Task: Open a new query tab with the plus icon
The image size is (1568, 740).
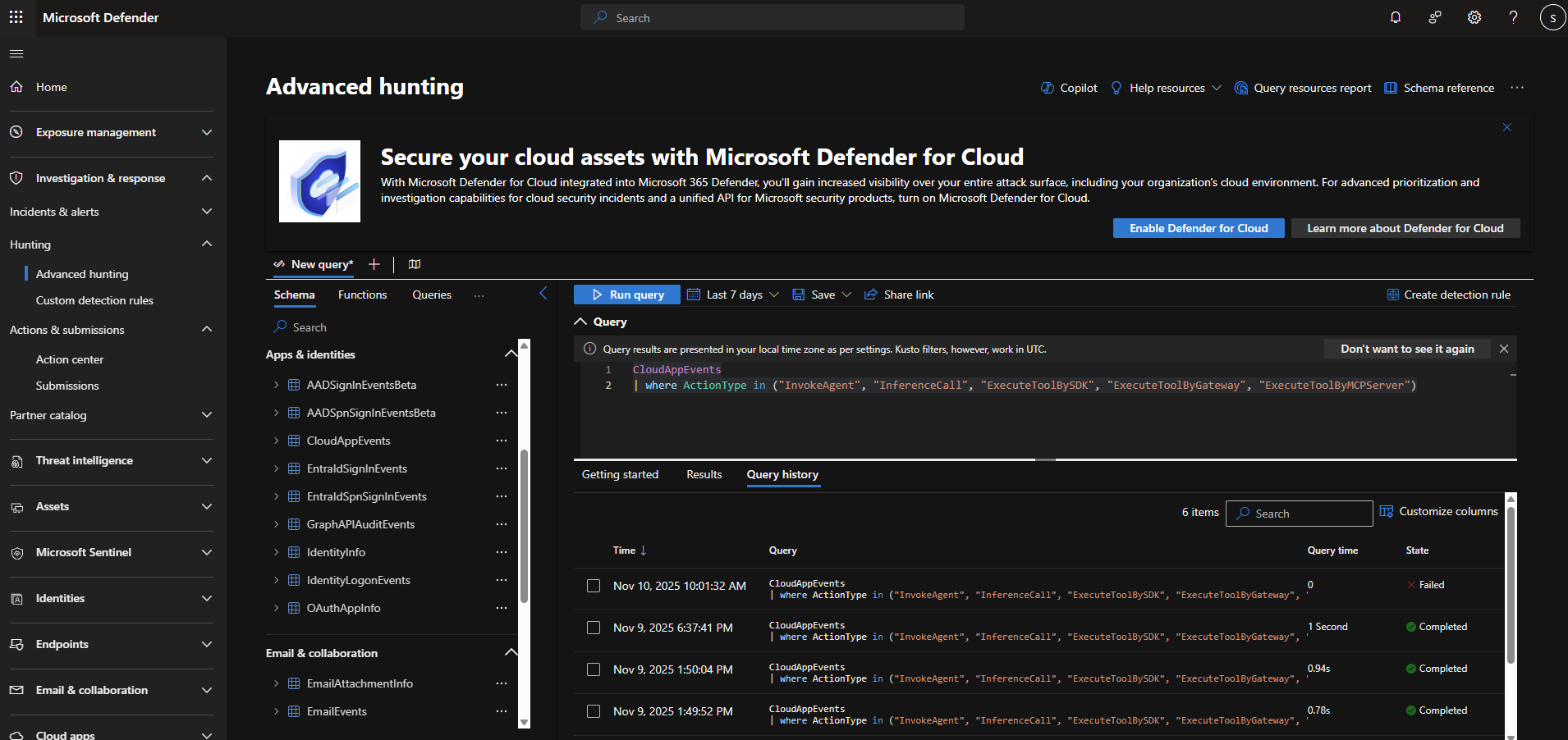Action: (x=374, y=264)
